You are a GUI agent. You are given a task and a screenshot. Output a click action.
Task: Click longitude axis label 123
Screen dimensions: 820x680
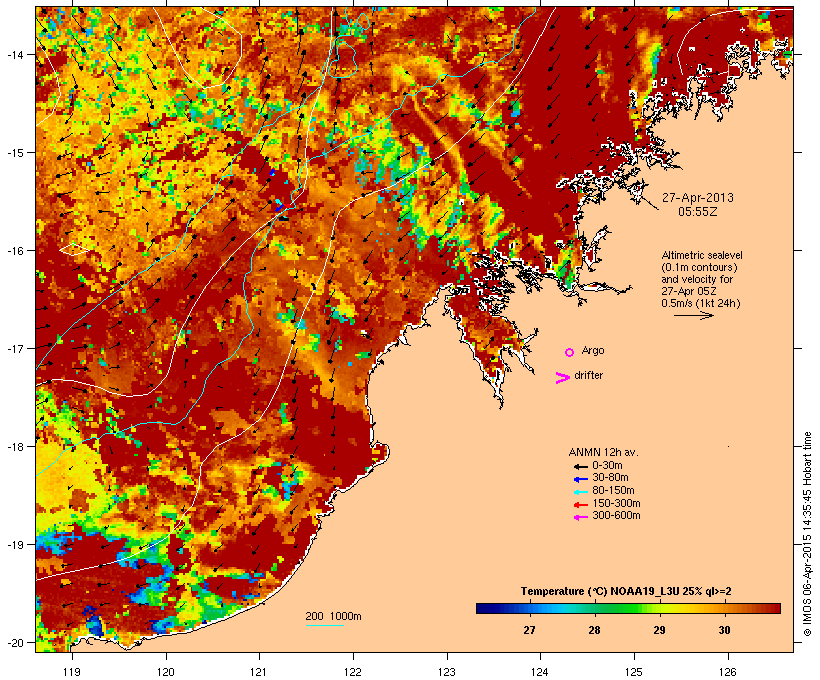tap(447, 672)
